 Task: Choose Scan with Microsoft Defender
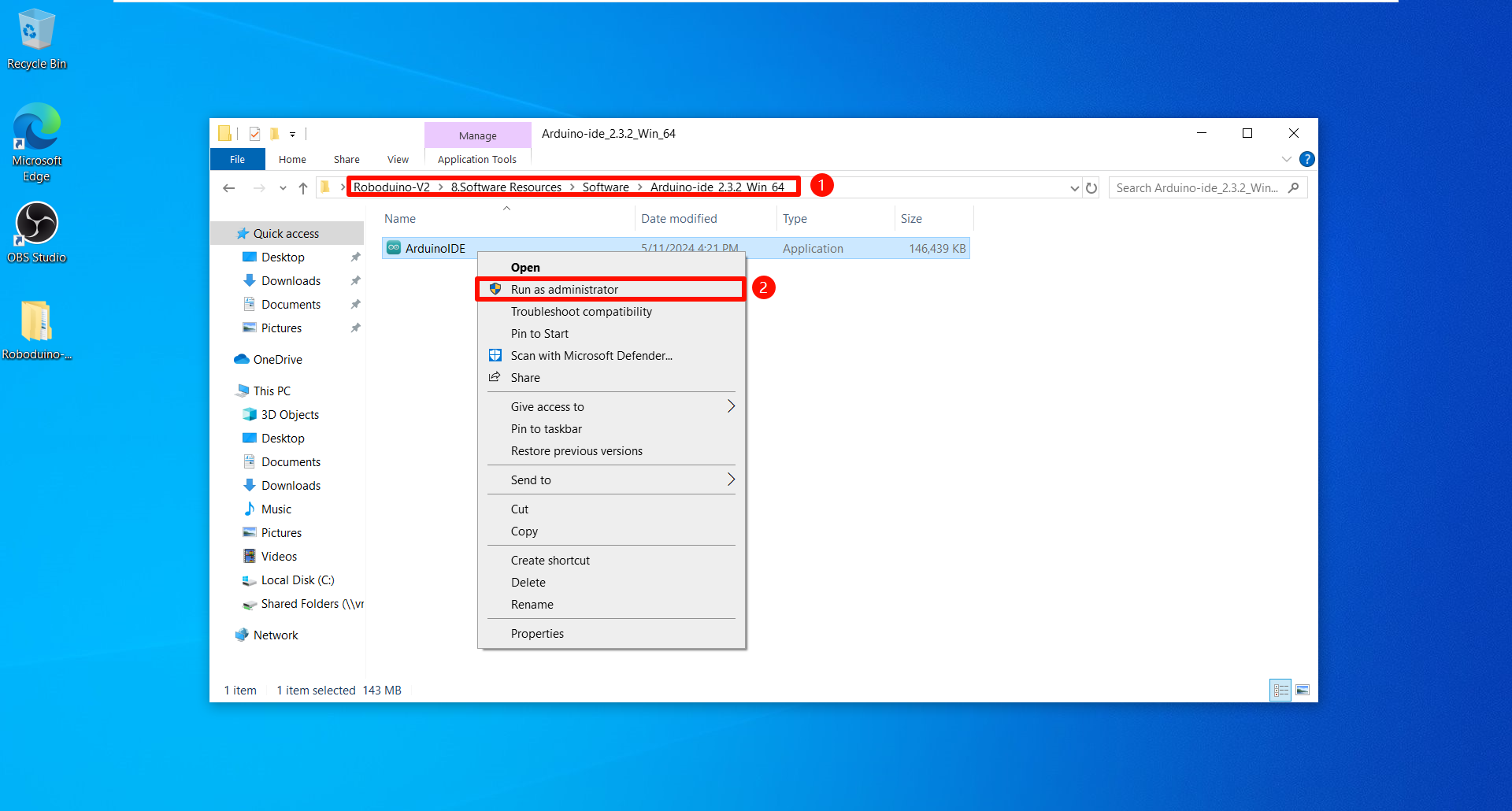click(x=611, y=356)
